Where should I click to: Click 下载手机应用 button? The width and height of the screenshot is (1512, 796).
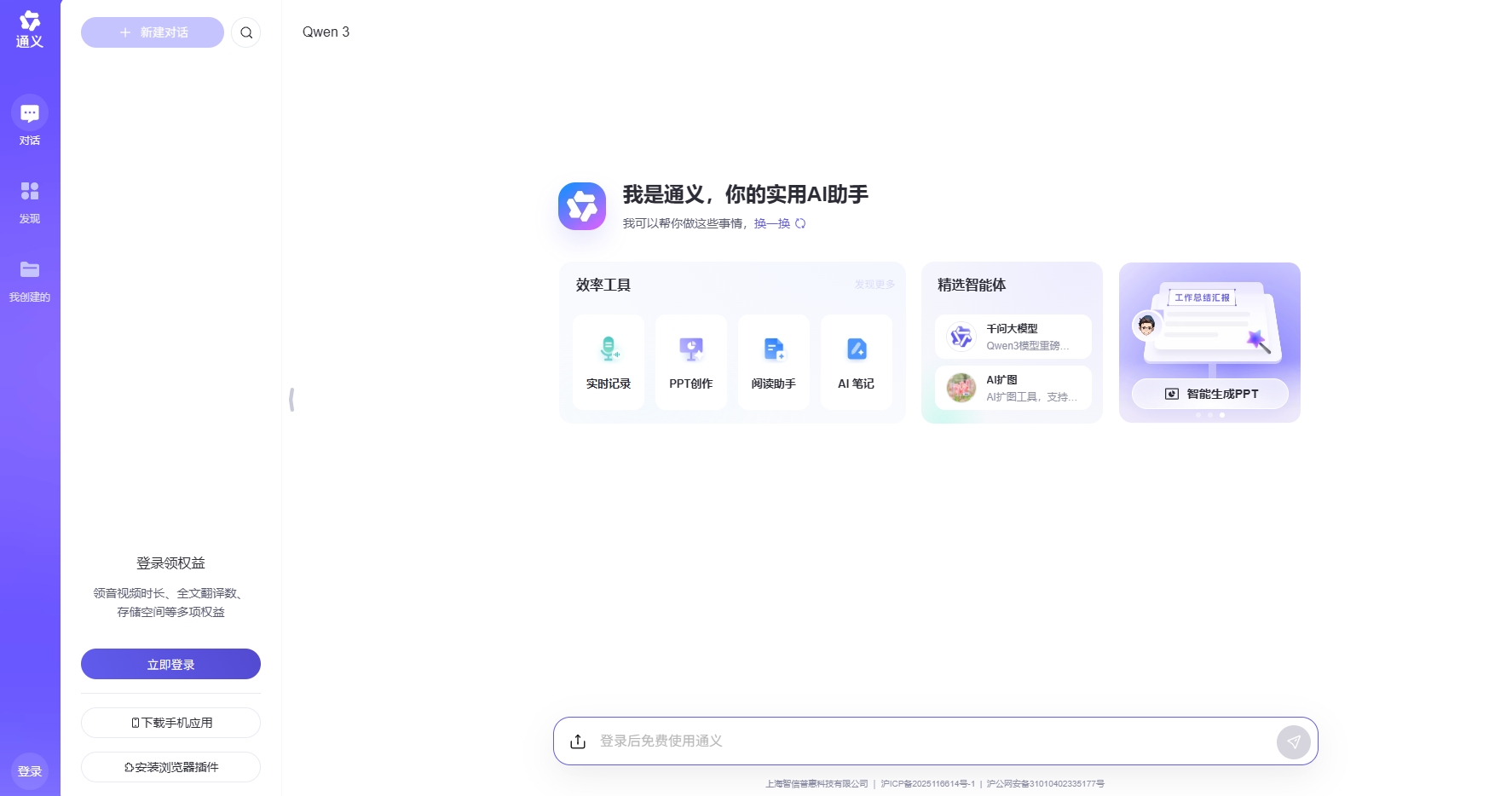170,723
